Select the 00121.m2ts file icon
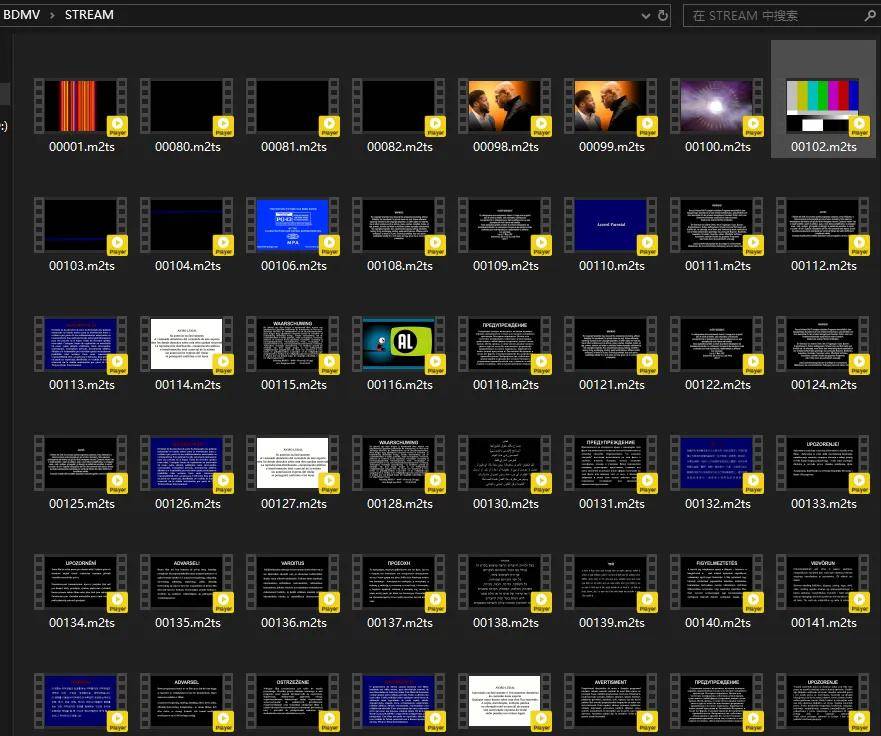The height and width of the screenshot is (736, 881). click(611, 344)
